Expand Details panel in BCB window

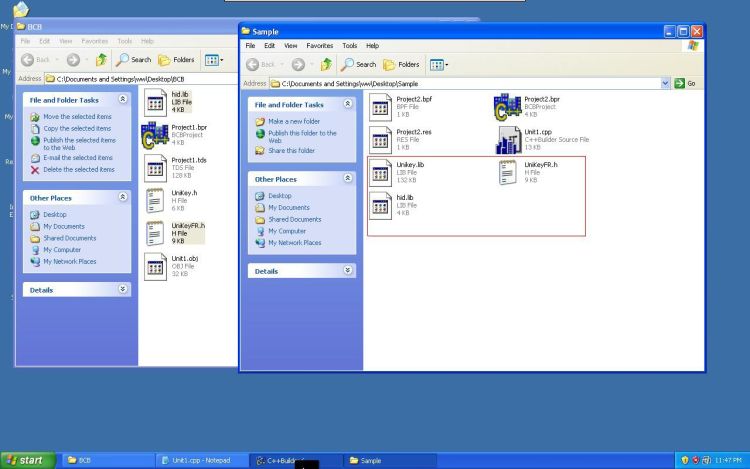123,289
